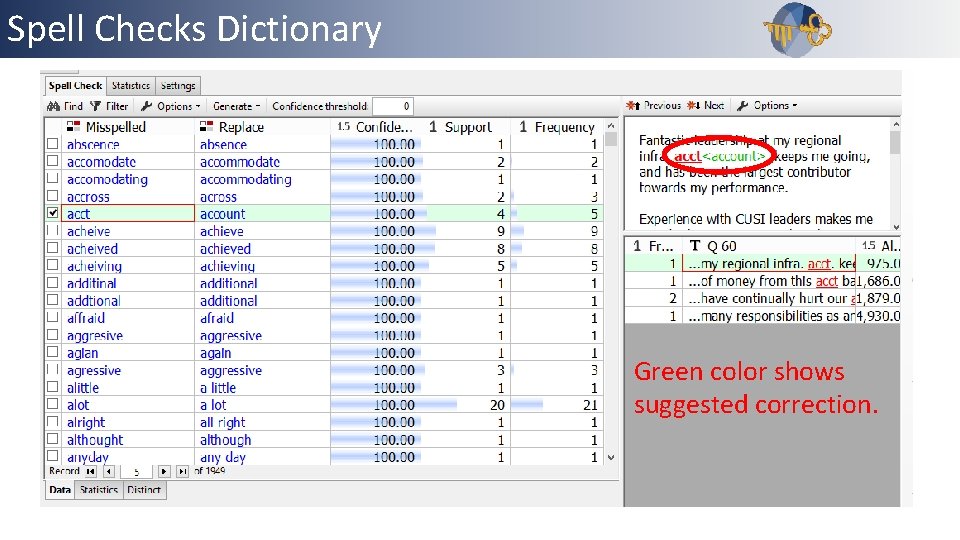Select the misspelled word 'affraid'
The height and width of the screenshot is (540, 960).
click(86, 318)
